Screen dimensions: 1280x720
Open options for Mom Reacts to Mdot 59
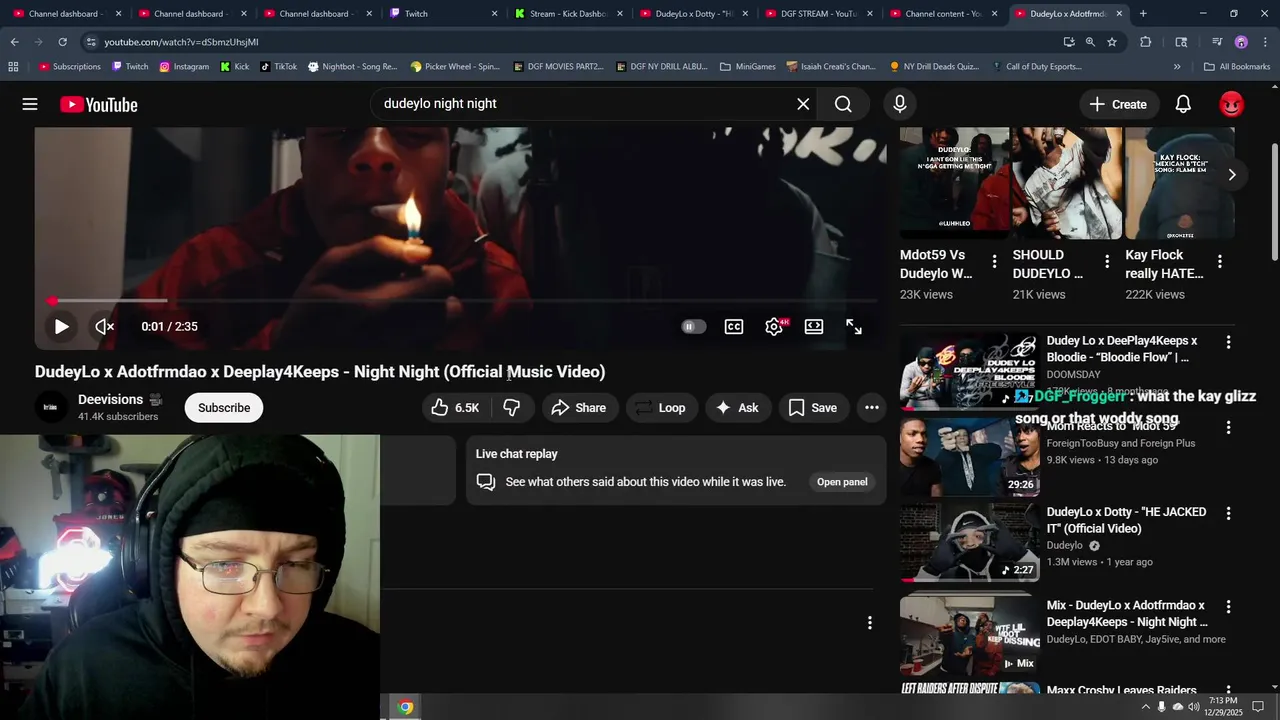point(1228,428)
